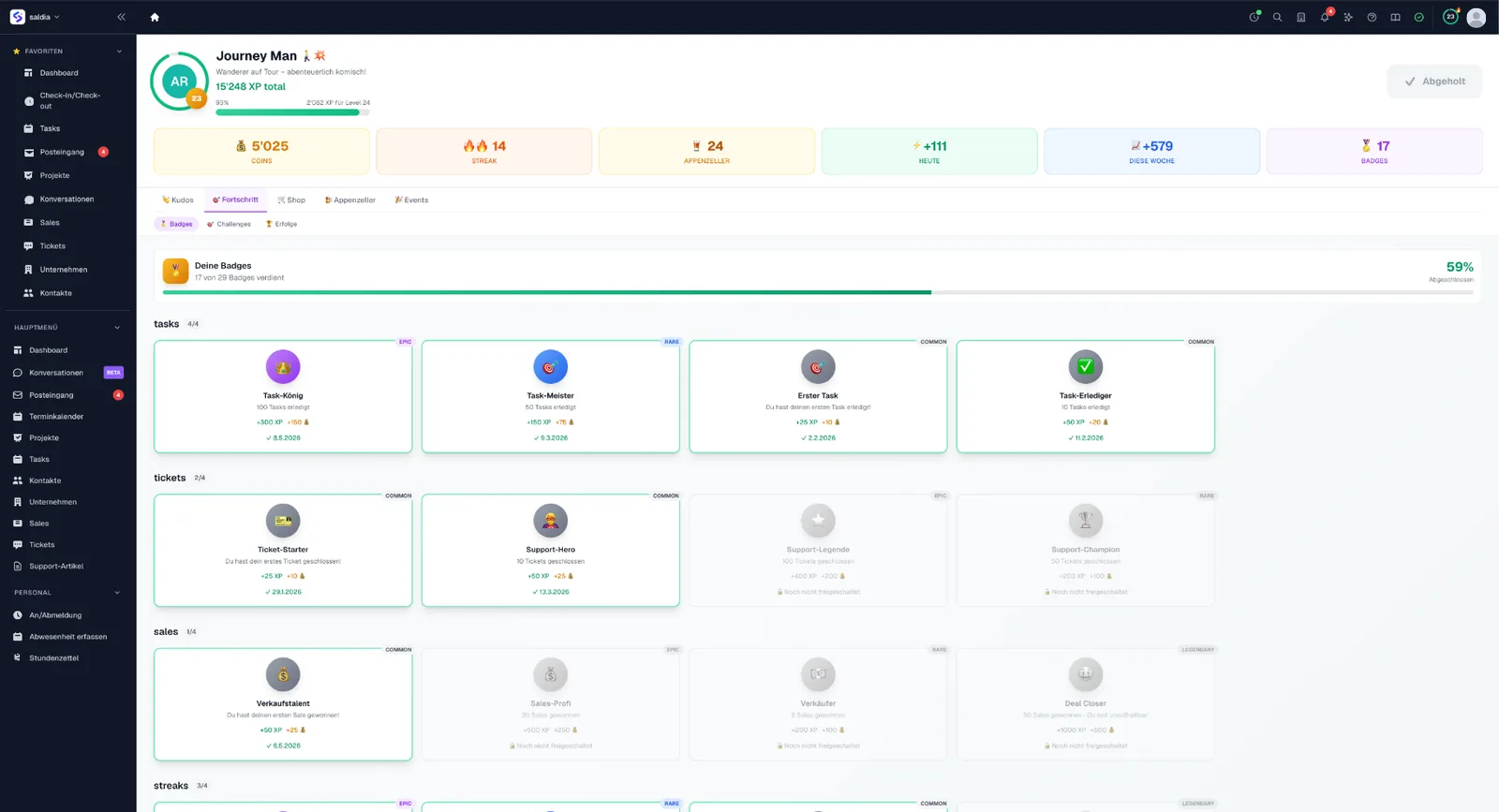Viewport: 1499px width, 812px height.
Task: Open the locked Deal Closer badge card
Action: (x=1086, y=703)
